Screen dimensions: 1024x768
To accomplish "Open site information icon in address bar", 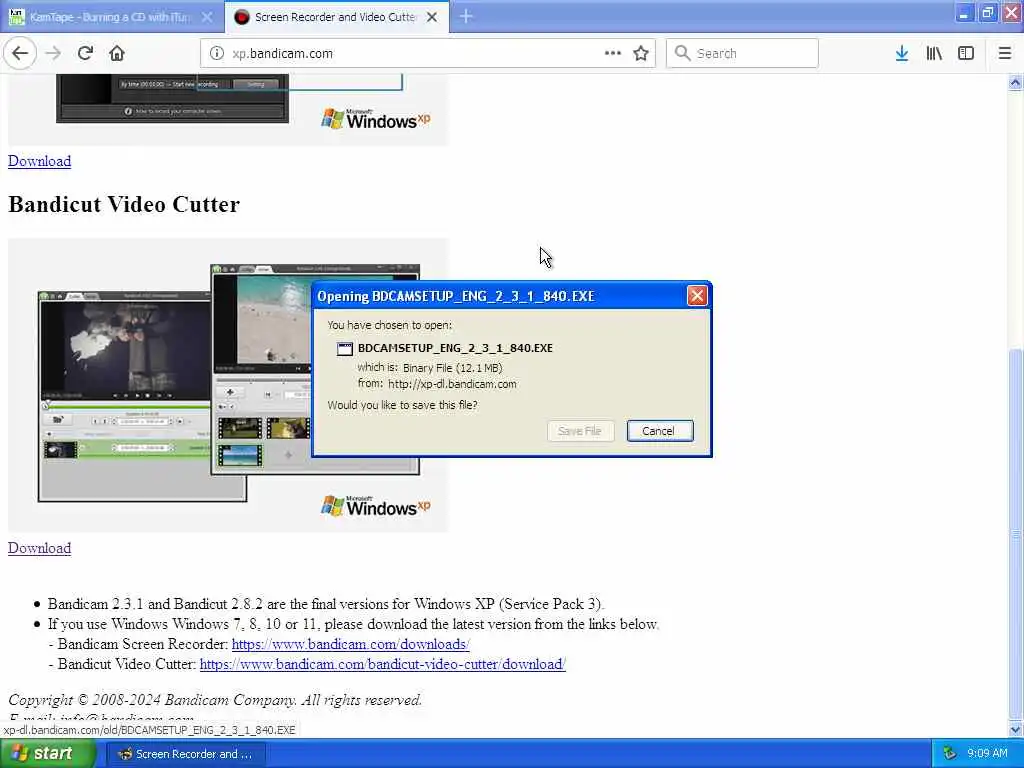I will point(217,54).
